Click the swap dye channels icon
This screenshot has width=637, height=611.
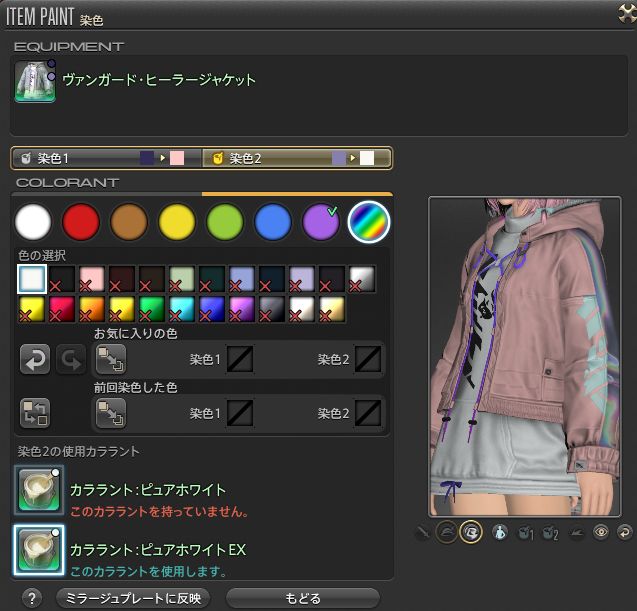[35, 412]
